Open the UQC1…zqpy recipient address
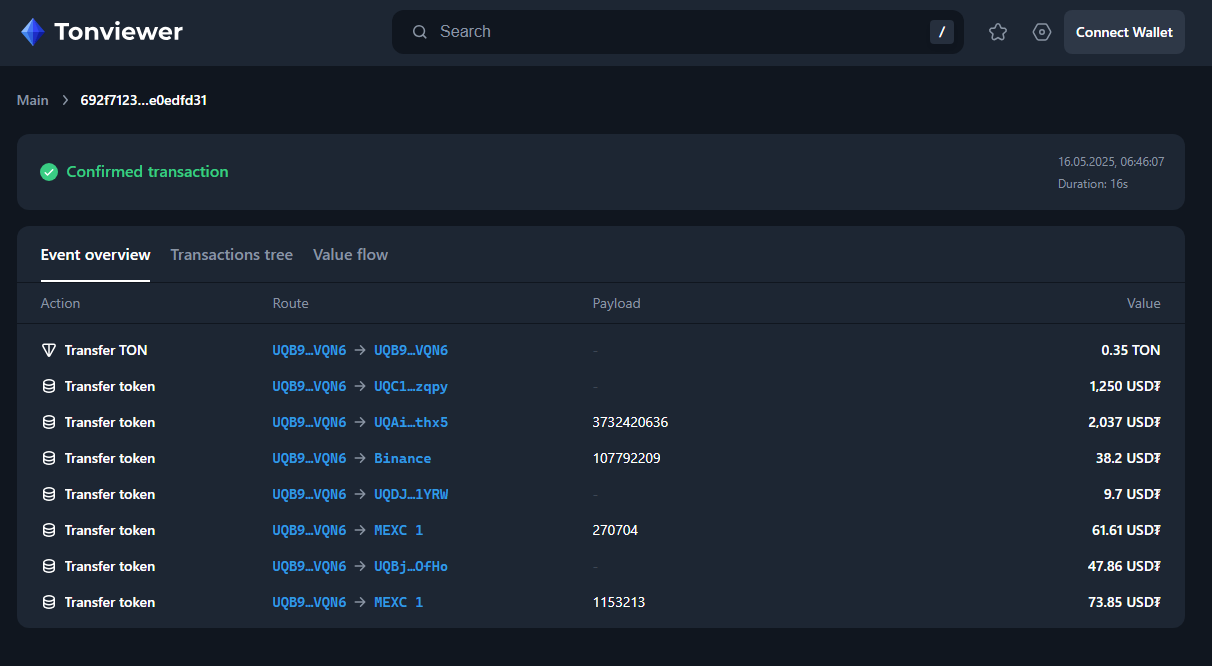The width and height of the screenshot is (1212, 666). pos(411,386)
